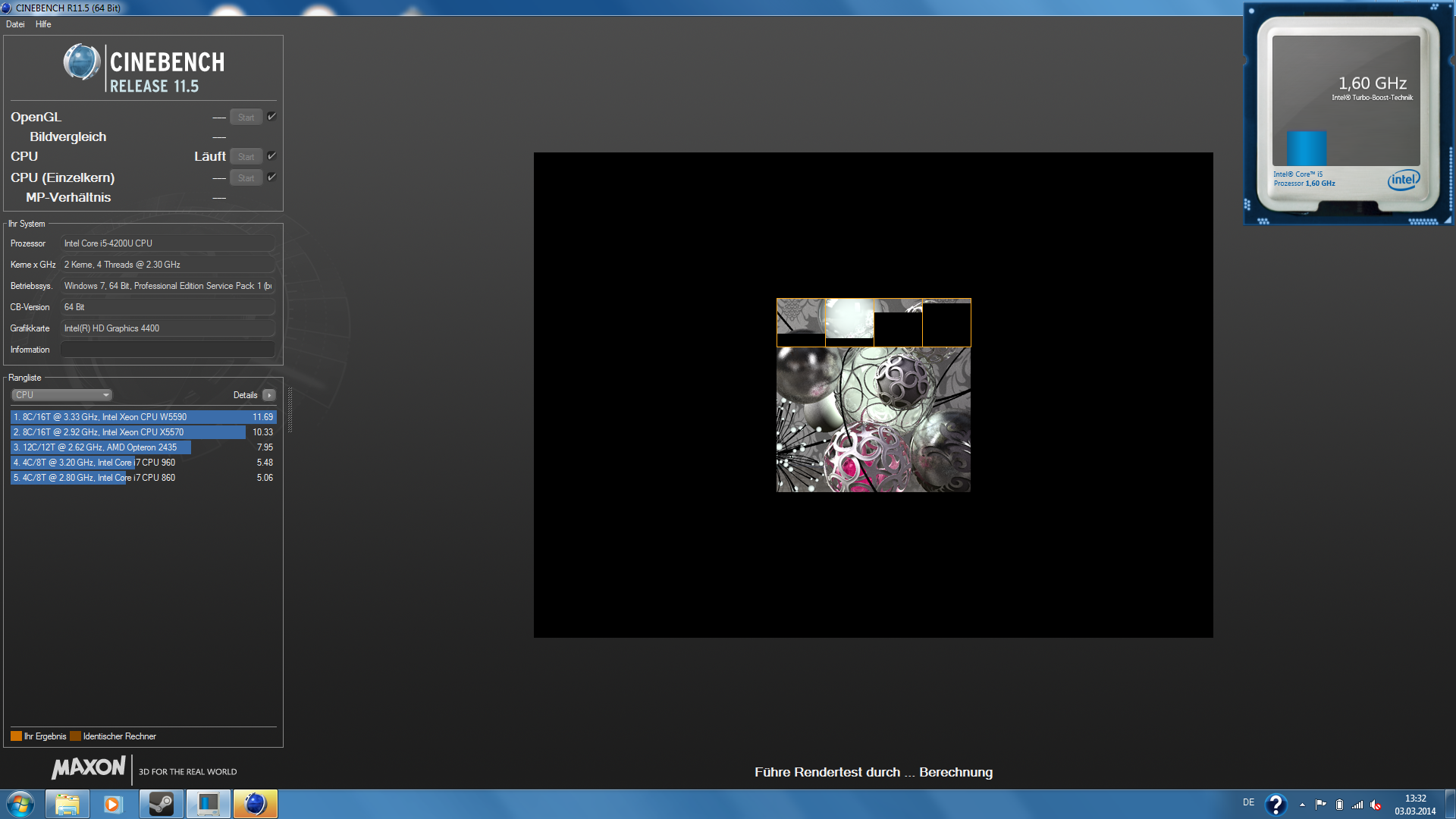Click the Cinebench globe logo
This screenshot has height=819, width=1456.
(x=82, y=62)
